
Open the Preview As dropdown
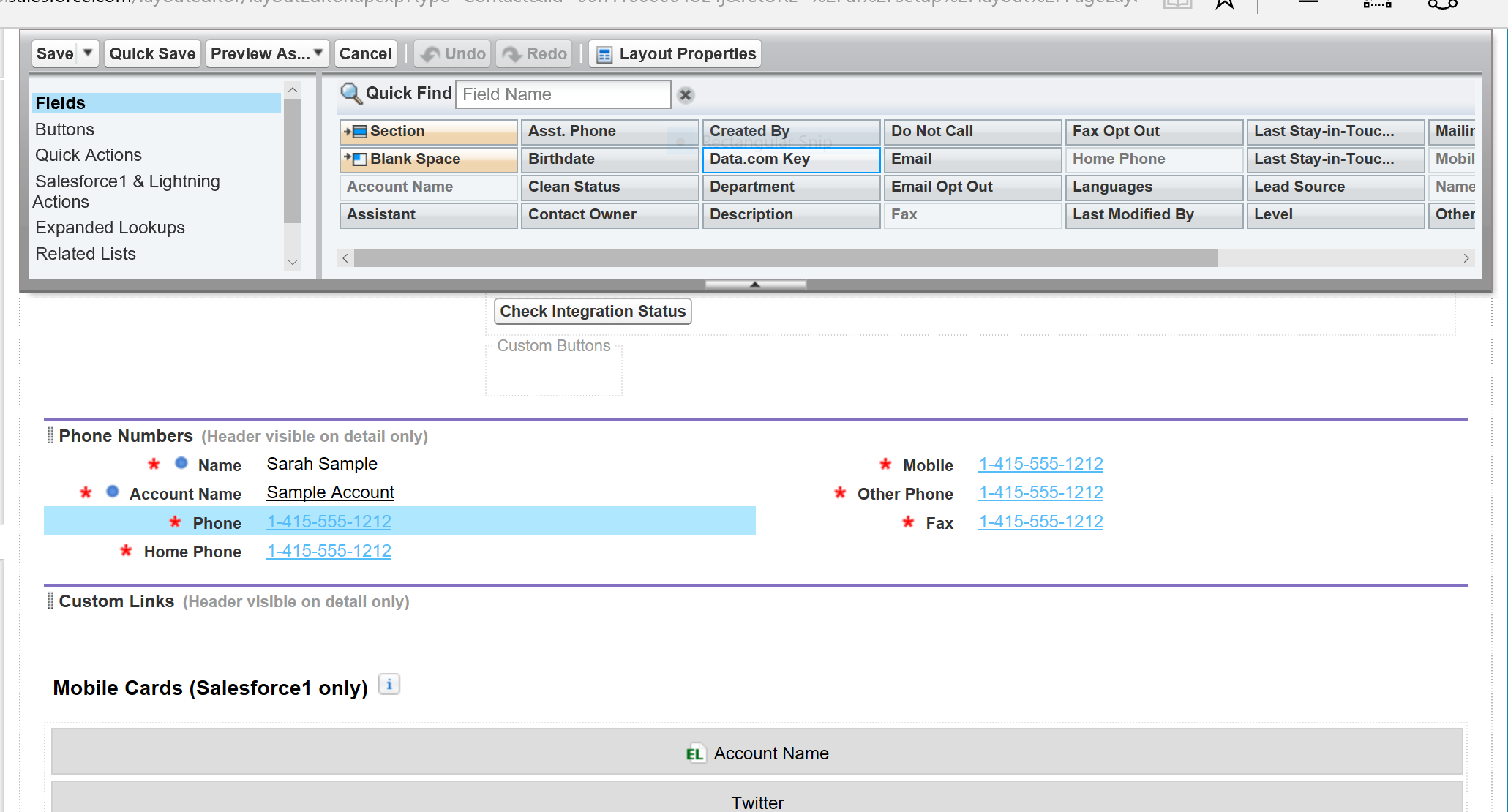(x=267, y=54)
